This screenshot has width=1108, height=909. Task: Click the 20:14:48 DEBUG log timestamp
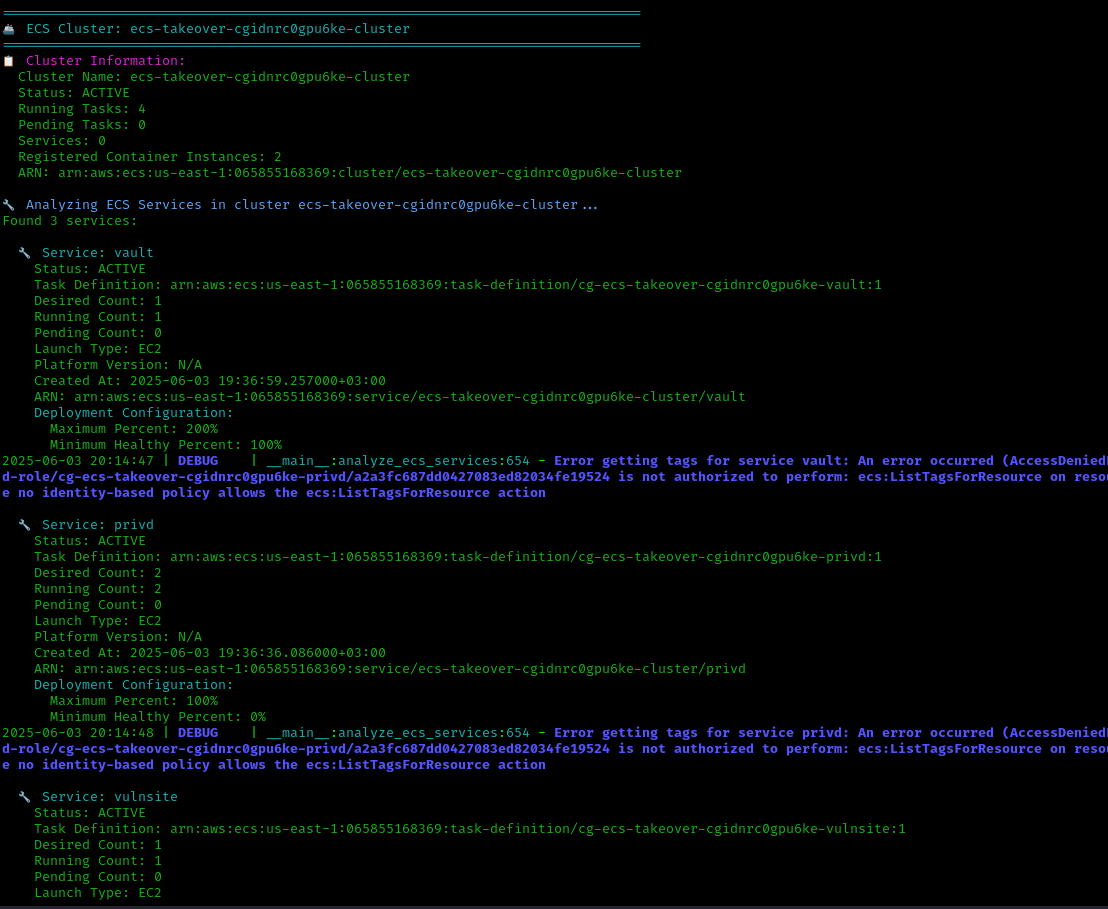coord(78,733)
